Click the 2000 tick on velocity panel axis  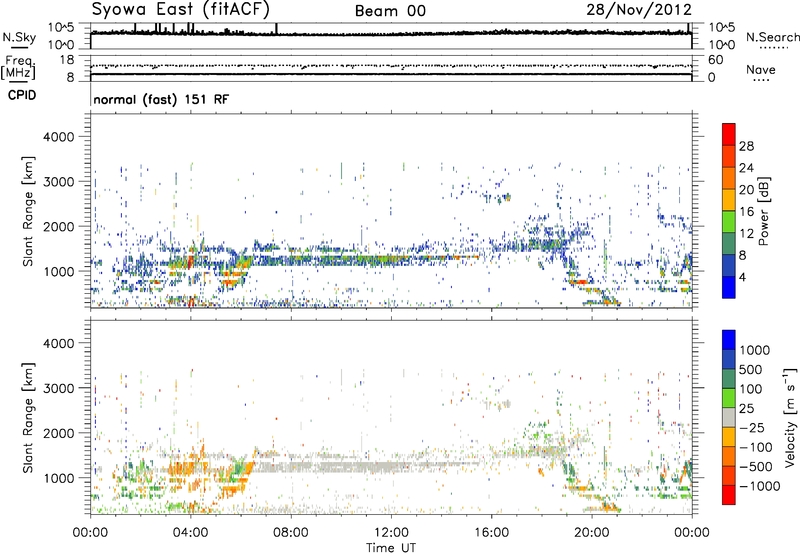coord(58,433)
